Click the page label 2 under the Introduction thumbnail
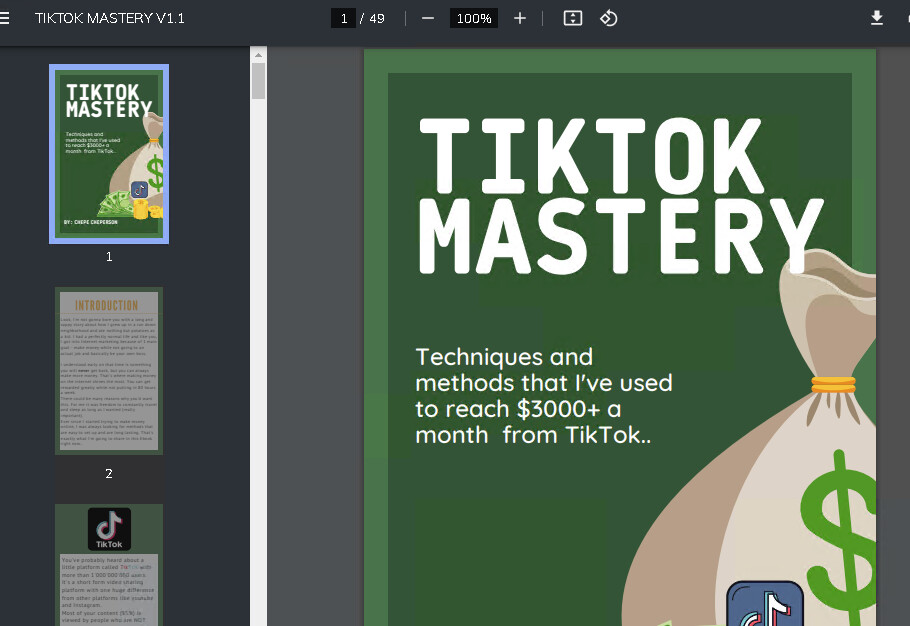 pyautogui.click(x=109, y=473)
